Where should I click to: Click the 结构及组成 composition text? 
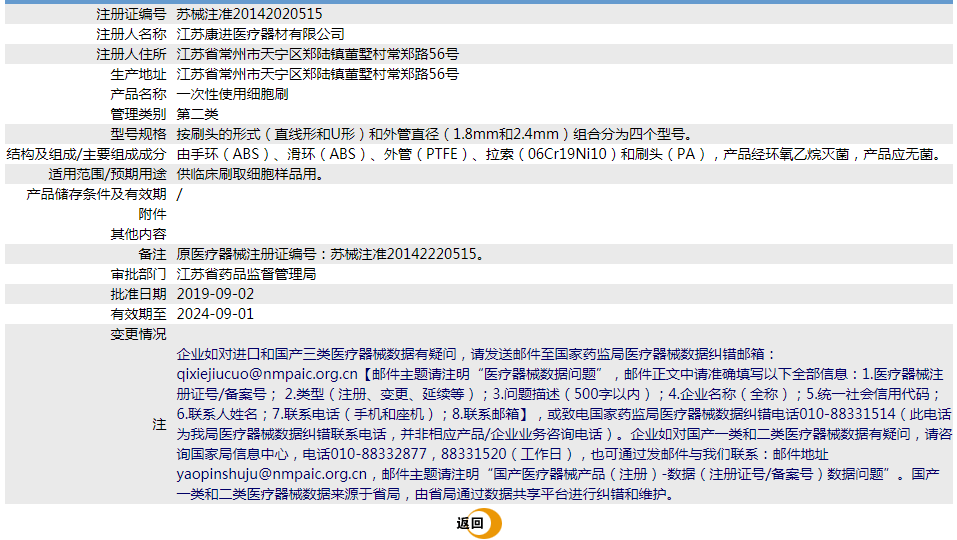point(560,154)
